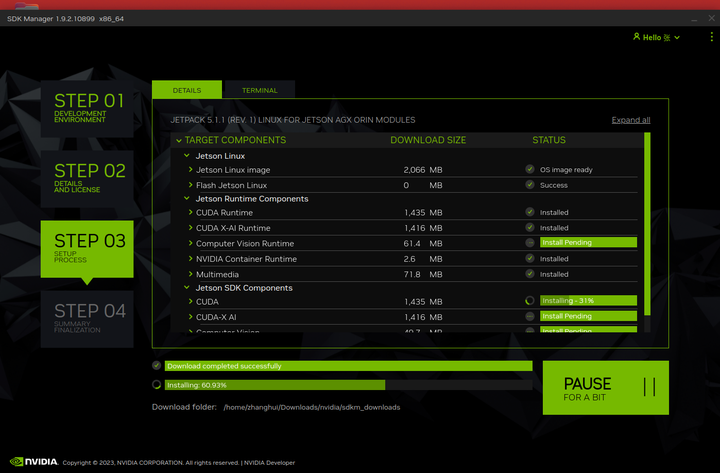Close the SDK Manager window
720x473 pixels.
point(711,18)
